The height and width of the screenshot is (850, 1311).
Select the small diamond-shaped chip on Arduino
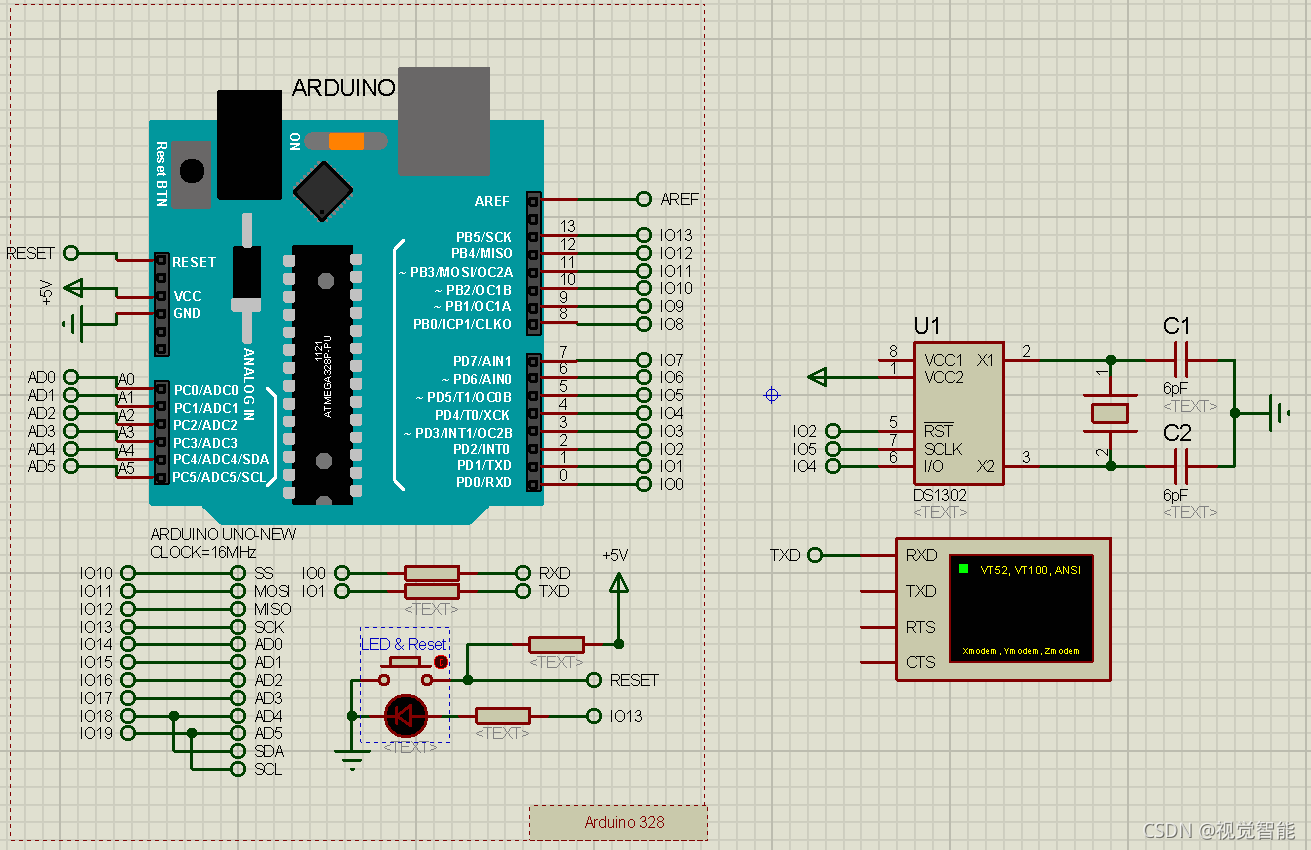323,190
